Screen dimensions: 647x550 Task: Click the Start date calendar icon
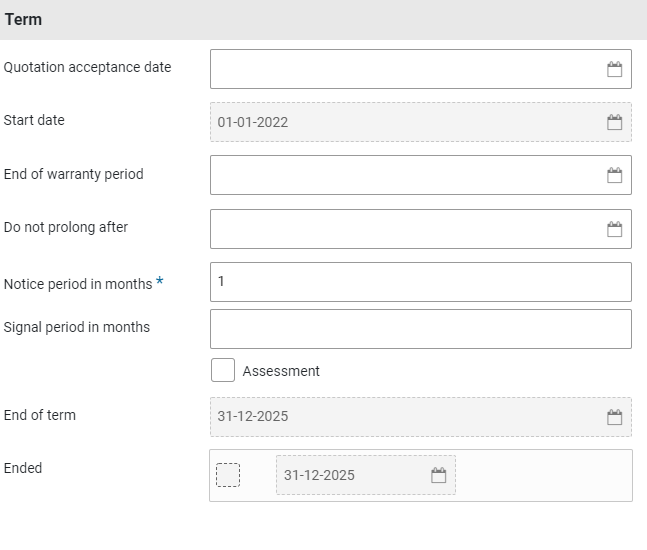614,122
